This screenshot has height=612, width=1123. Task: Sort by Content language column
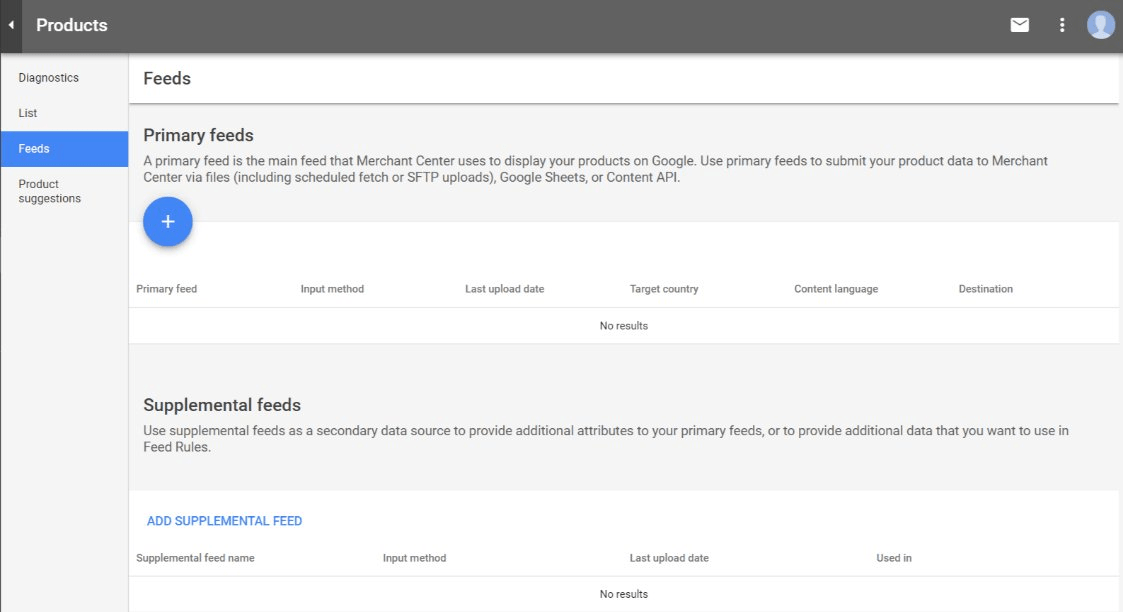(835, 288)
